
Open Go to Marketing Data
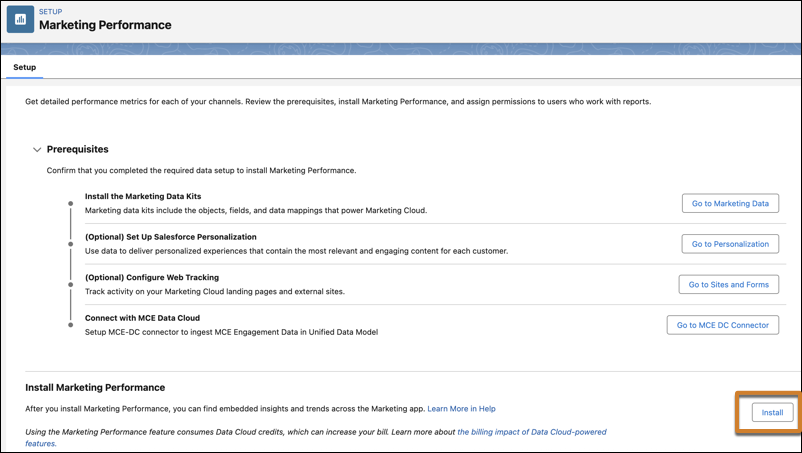tap(730, 203)
